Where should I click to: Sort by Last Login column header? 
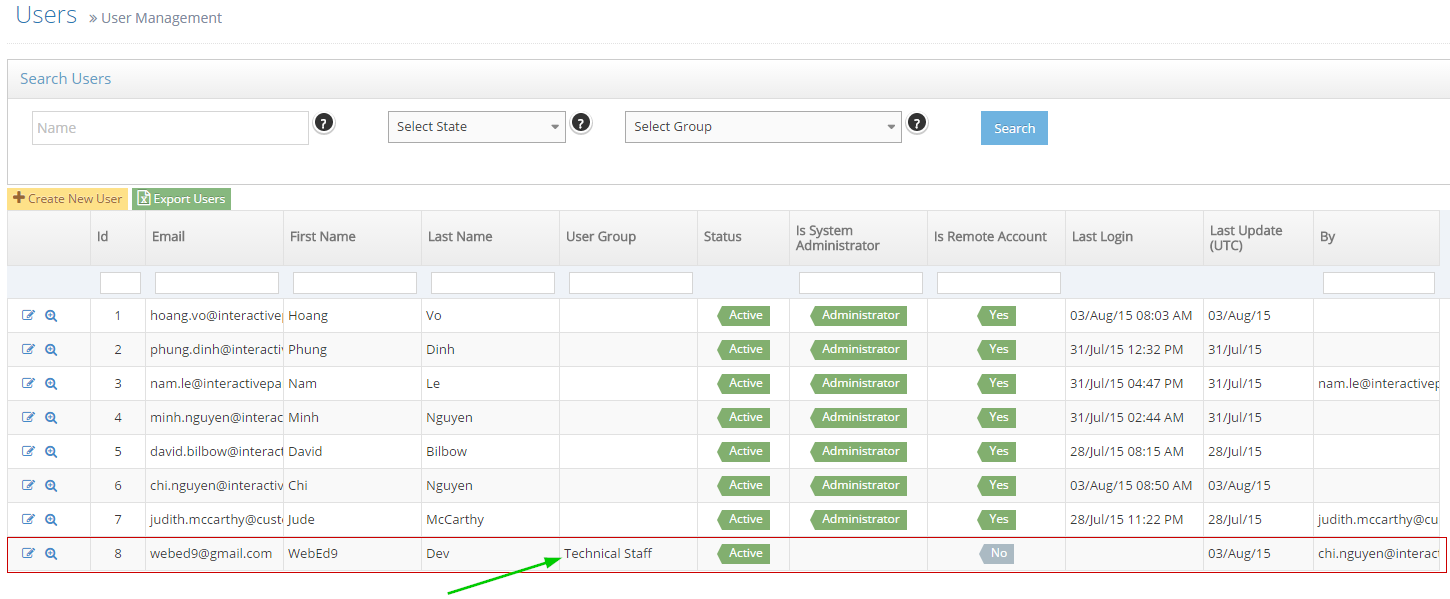point(1102,237)
